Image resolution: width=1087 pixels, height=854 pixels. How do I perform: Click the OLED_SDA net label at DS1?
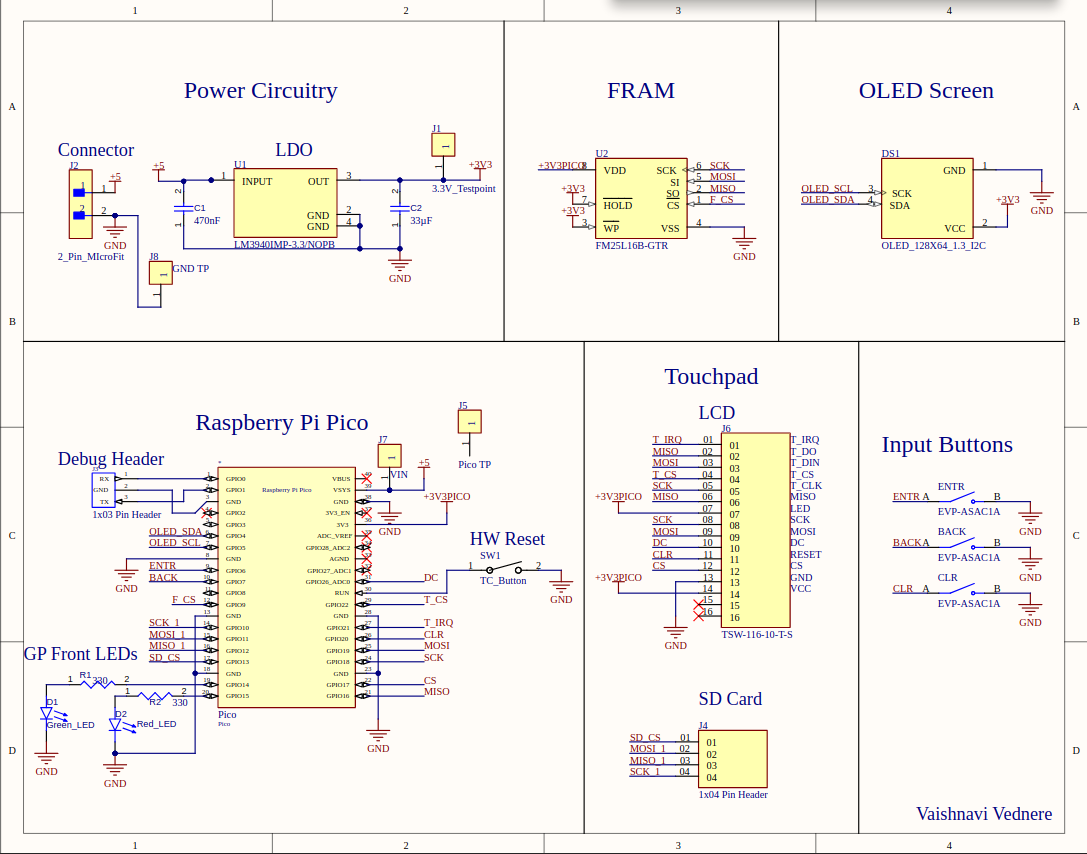[x=828, y=200]
